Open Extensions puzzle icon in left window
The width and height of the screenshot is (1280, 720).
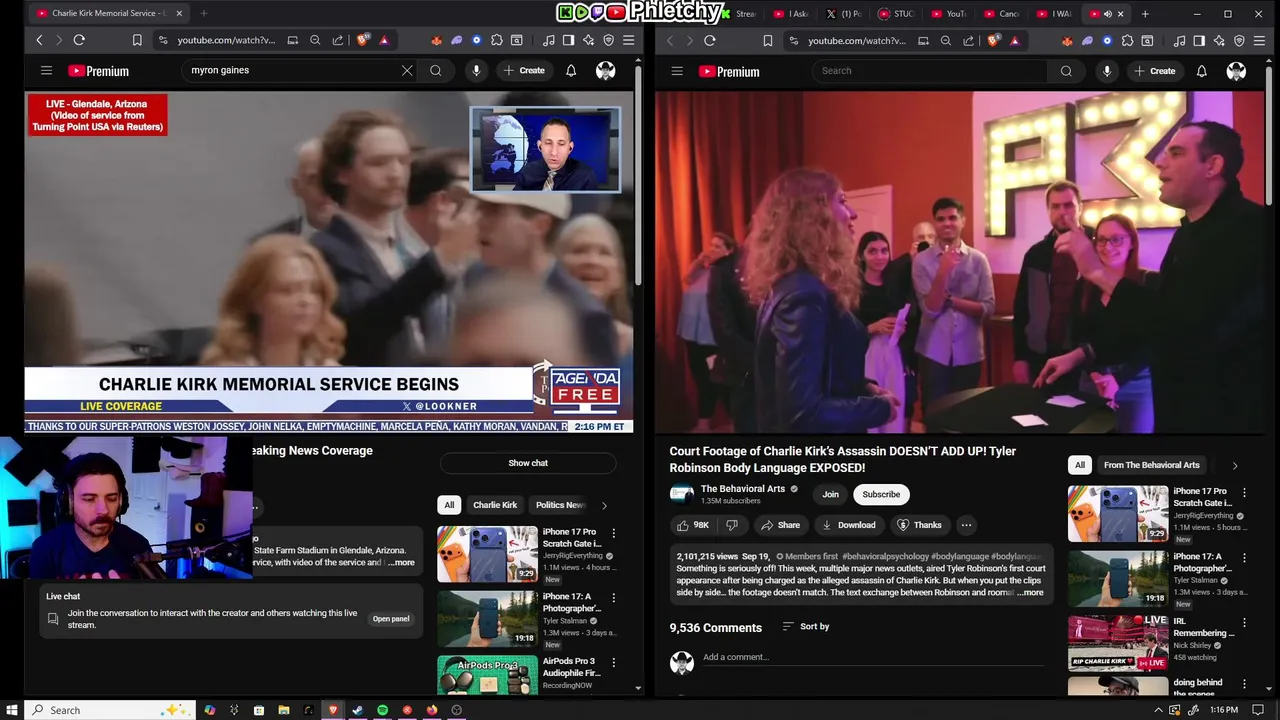[497, 40]
